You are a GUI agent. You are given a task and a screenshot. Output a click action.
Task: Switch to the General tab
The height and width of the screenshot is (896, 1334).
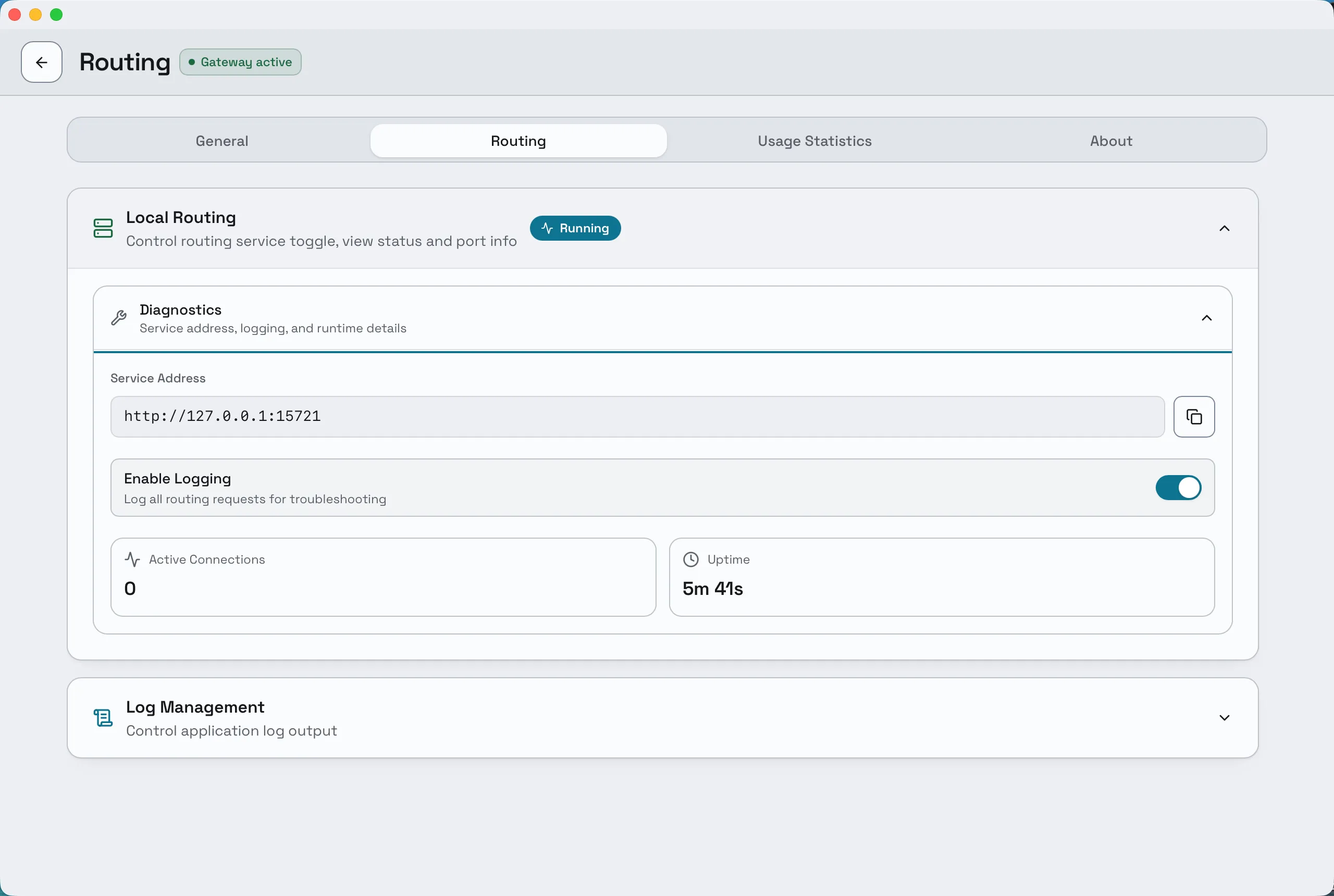click(222, 141)
